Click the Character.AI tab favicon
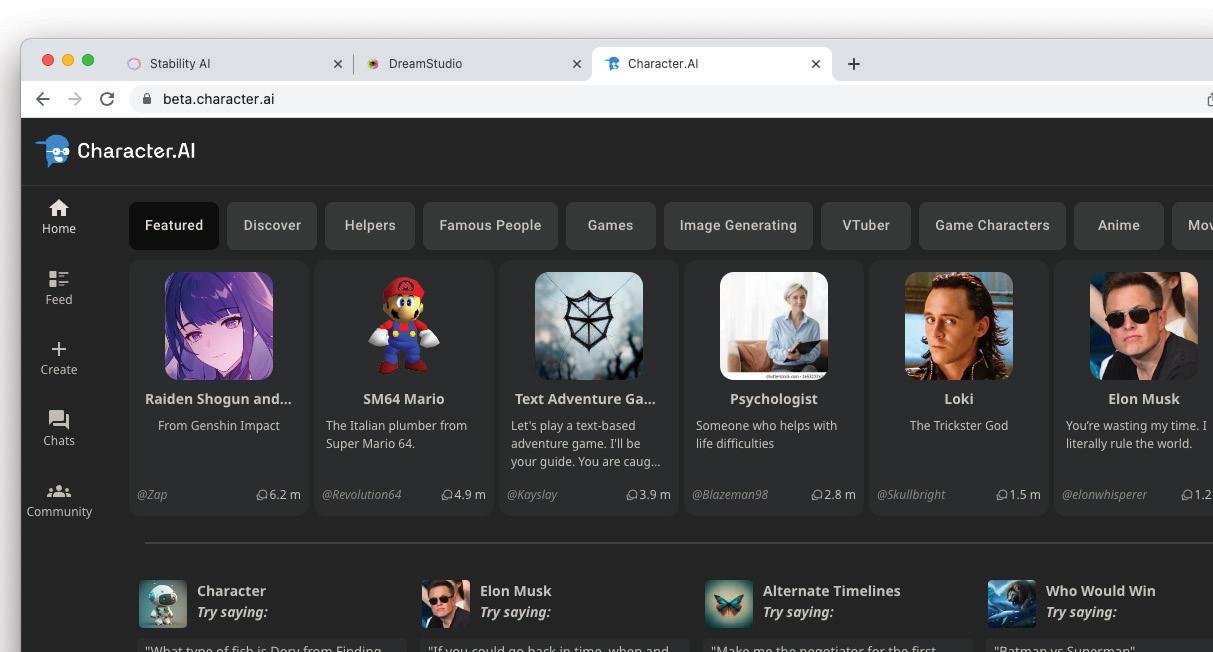This screenshot has width=1213, height=652. point(613,64)
